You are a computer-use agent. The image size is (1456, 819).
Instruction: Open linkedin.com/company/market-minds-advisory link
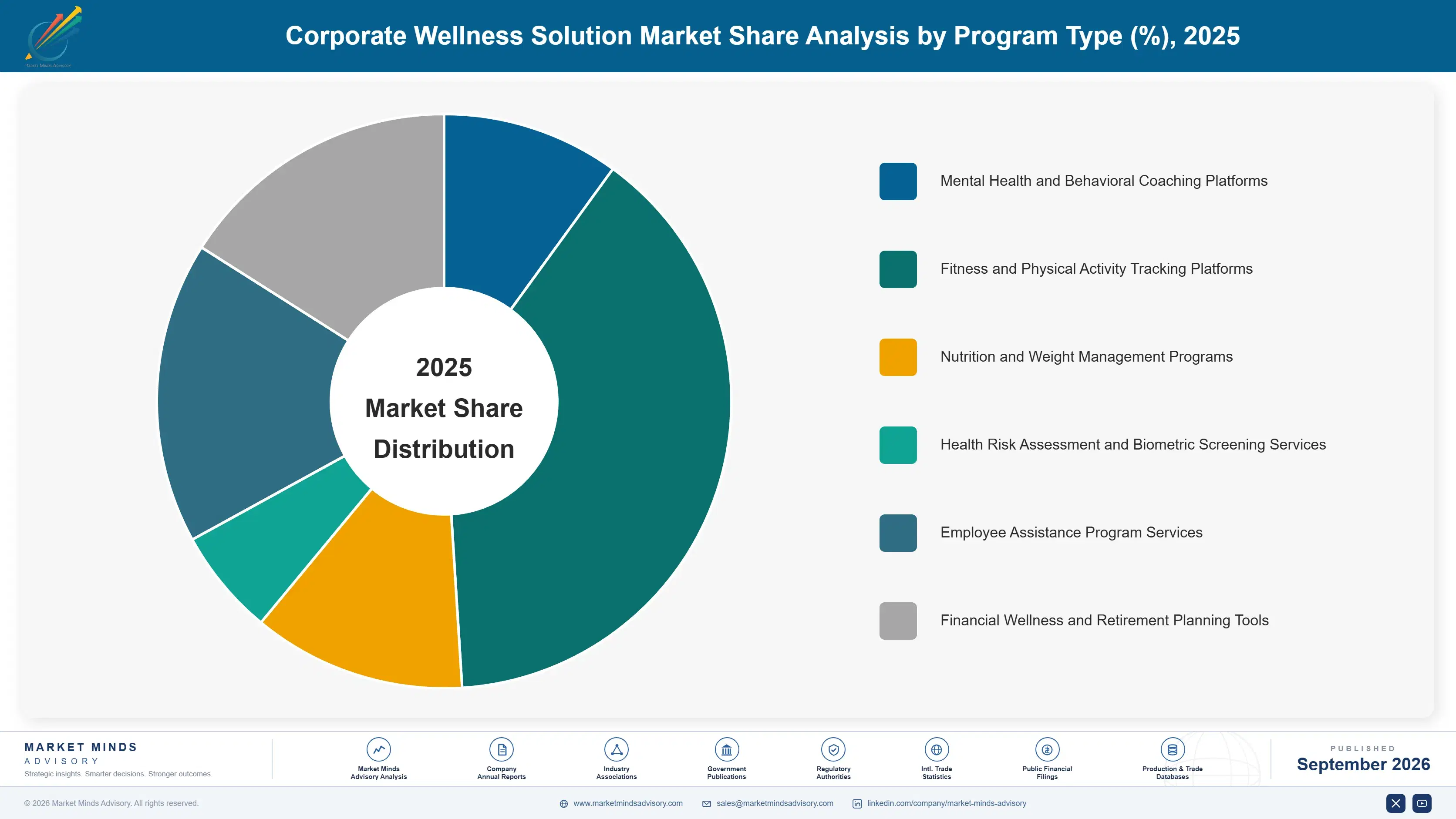click(947, 803)
